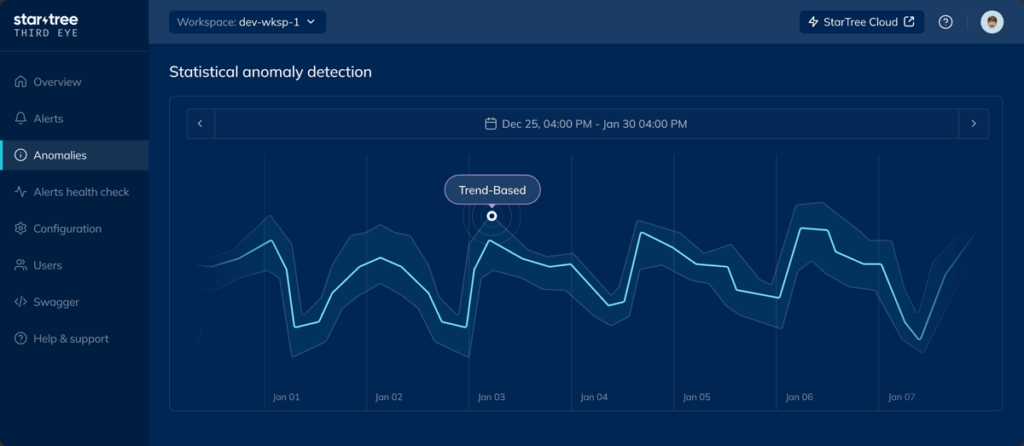Advance date range with right chevron
Screen dimensions: 1024x446
pos(973,124)
